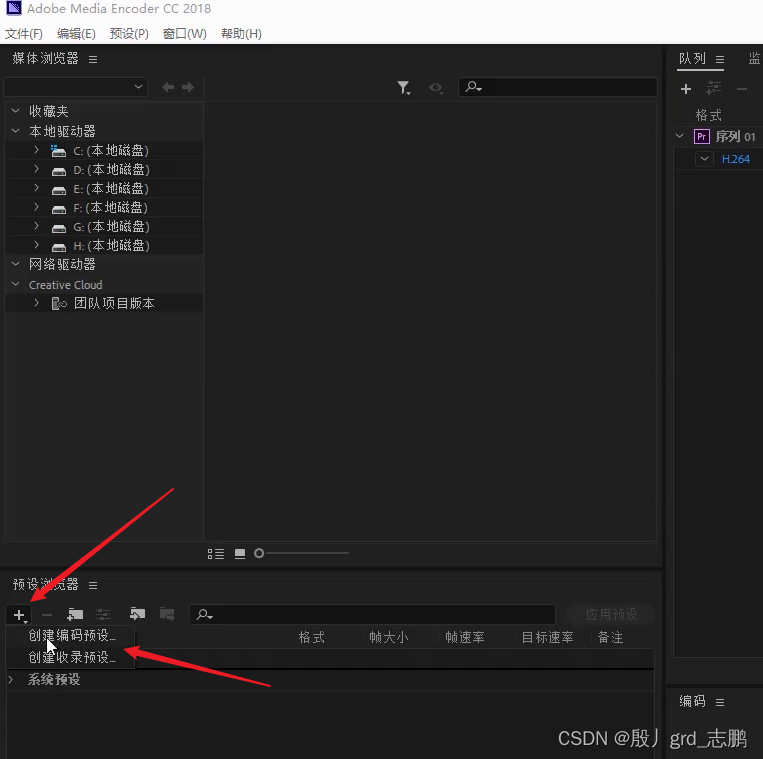Viewport: 763px width, 759px height.
Task: Add source to queue plus icon
Action: 686,89
